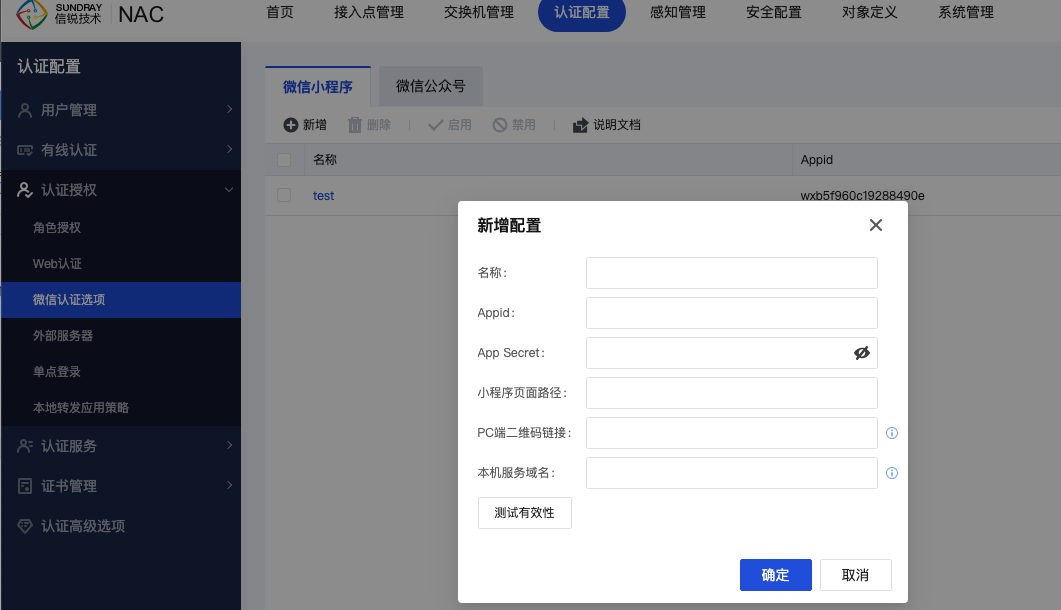Click the 测试有效性 button
This screenshot has width=1061, height=610.
pos(525,513)
